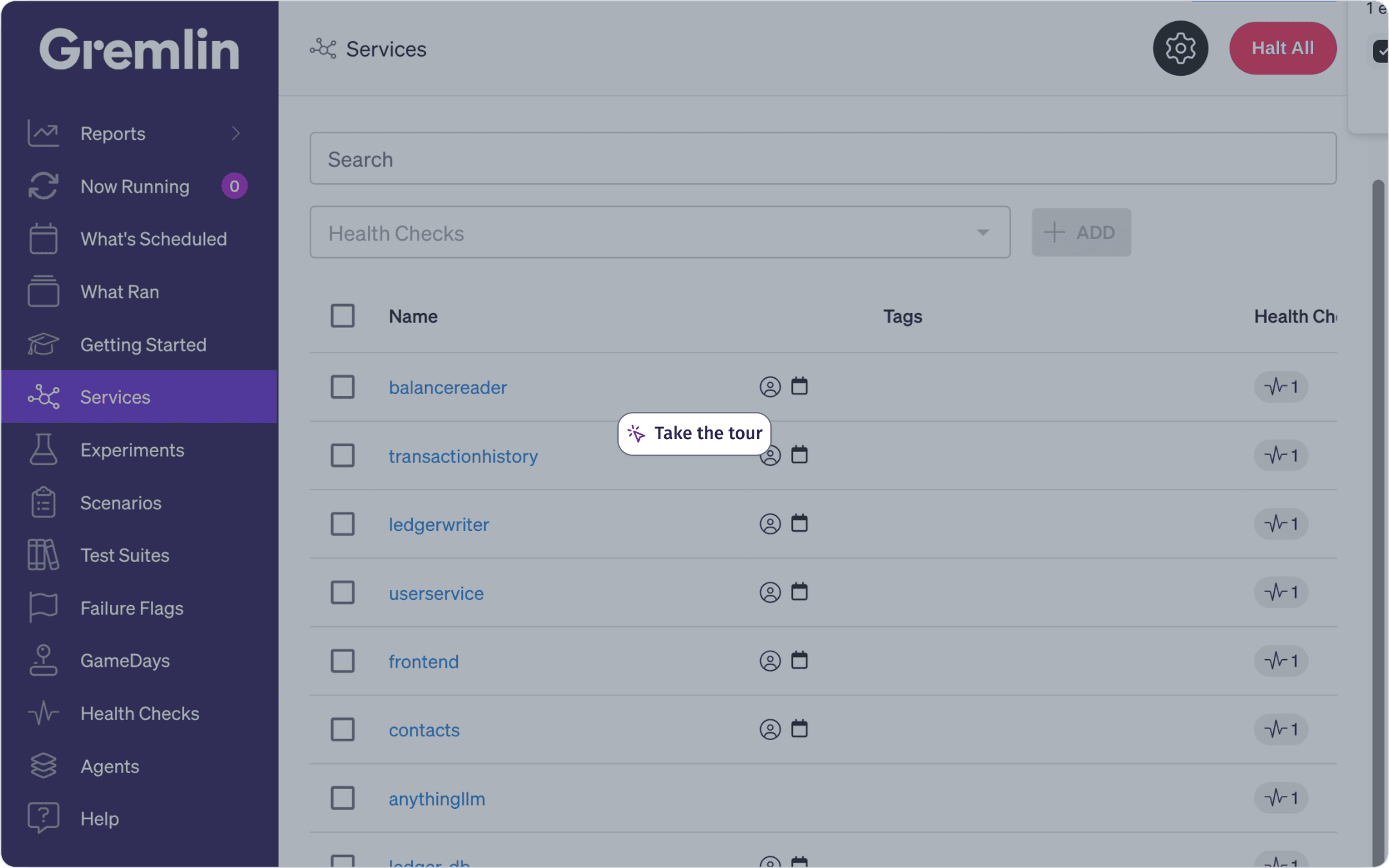The image size is (1389, 868).
Task: Open the transactionhistory service link
Action: (463, 457)
